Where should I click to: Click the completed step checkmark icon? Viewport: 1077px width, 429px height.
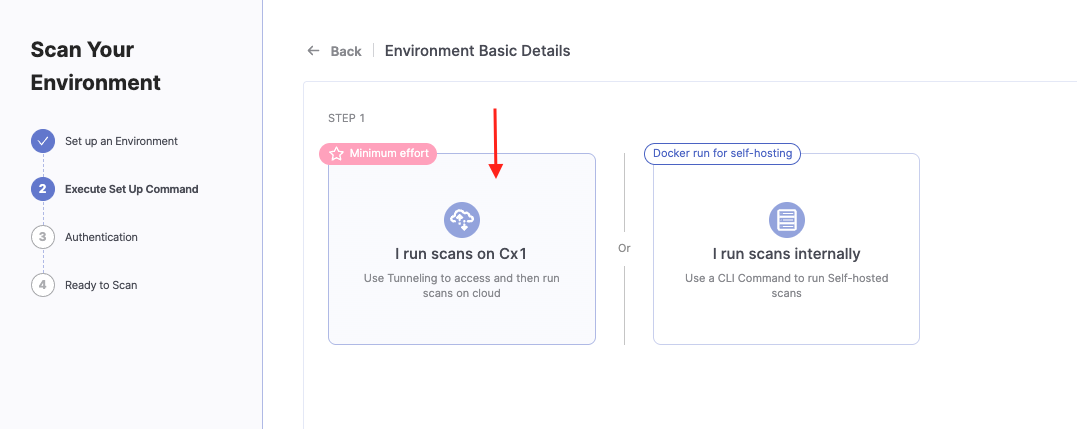pyautogui.click(x=43, y=141)
